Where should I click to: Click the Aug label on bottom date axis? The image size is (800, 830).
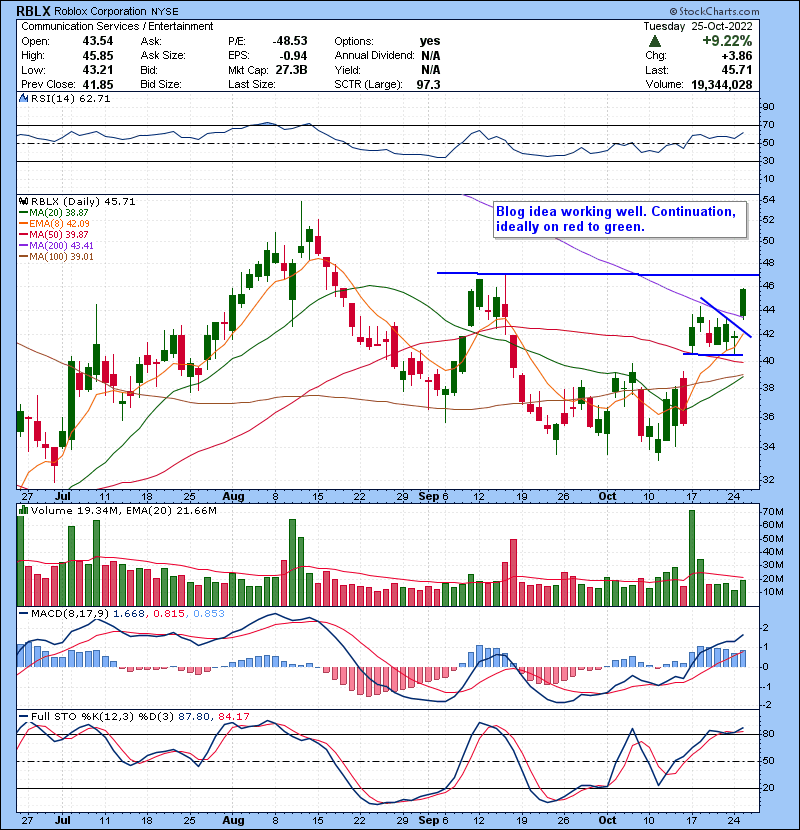[233, 820]
